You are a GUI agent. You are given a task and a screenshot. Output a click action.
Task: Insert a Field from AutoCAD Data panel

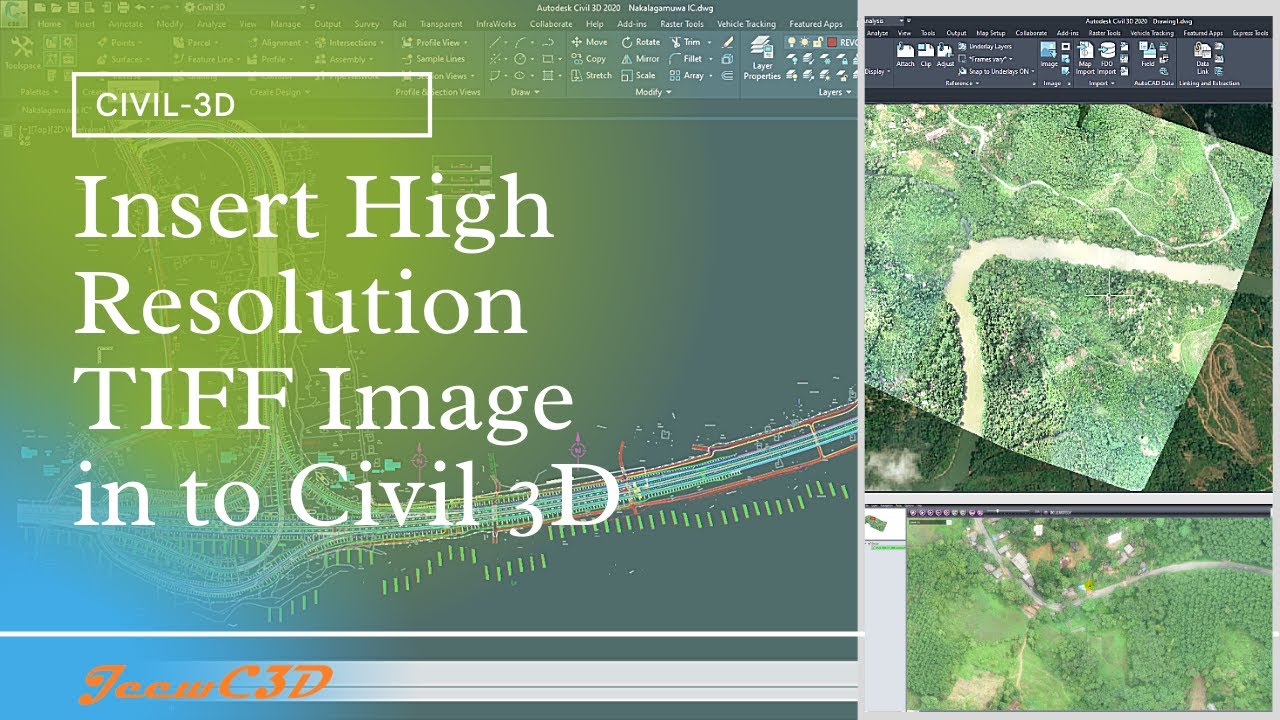click(x=1148, y=54)
